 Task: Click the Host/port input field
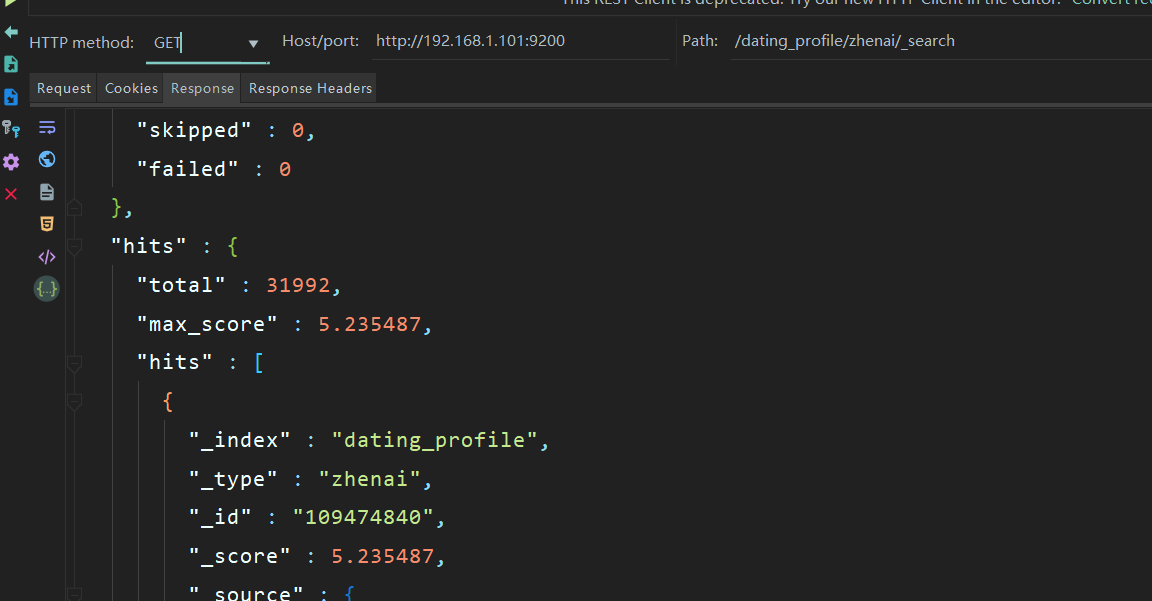pyautogui.click(x=521, y=41)
